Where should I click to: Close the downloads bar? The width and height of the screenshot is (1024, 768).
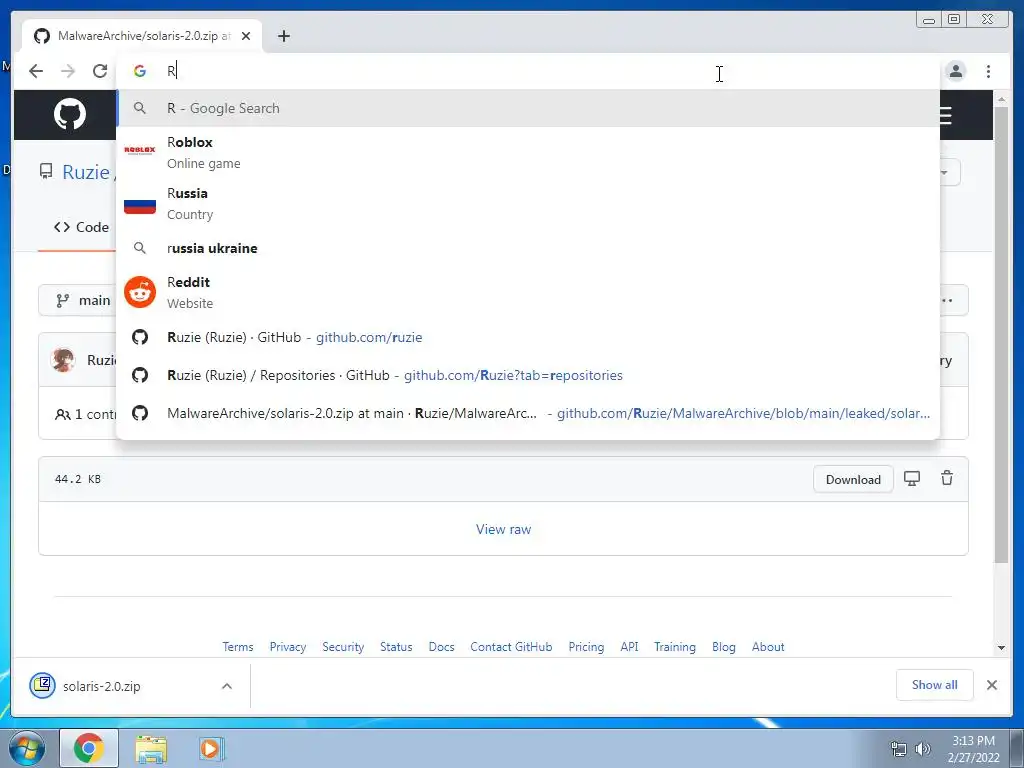click(x=992, y=685)
